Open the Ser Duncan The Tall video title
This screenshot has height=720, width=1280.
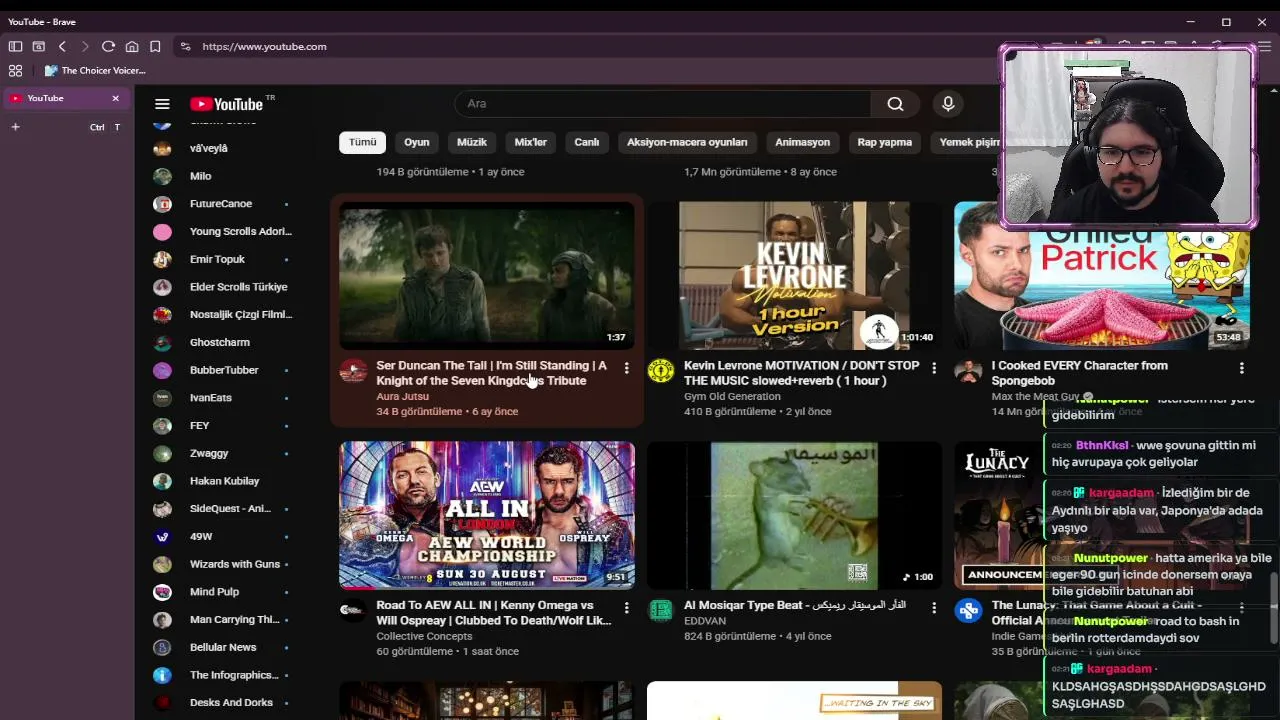[492, 373]
